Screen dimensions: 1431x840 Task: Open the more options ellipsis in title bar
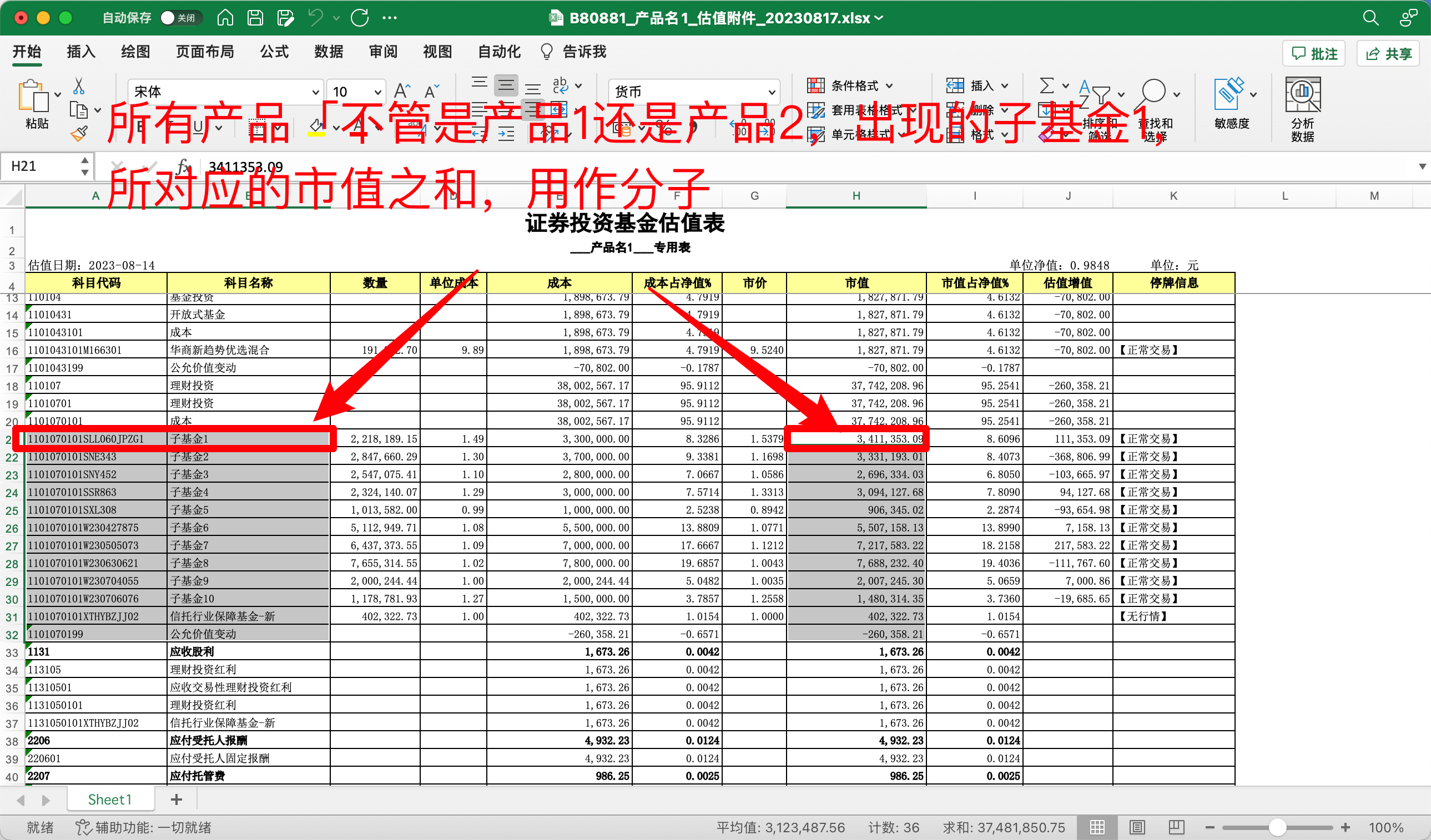[x=390, y=18]
